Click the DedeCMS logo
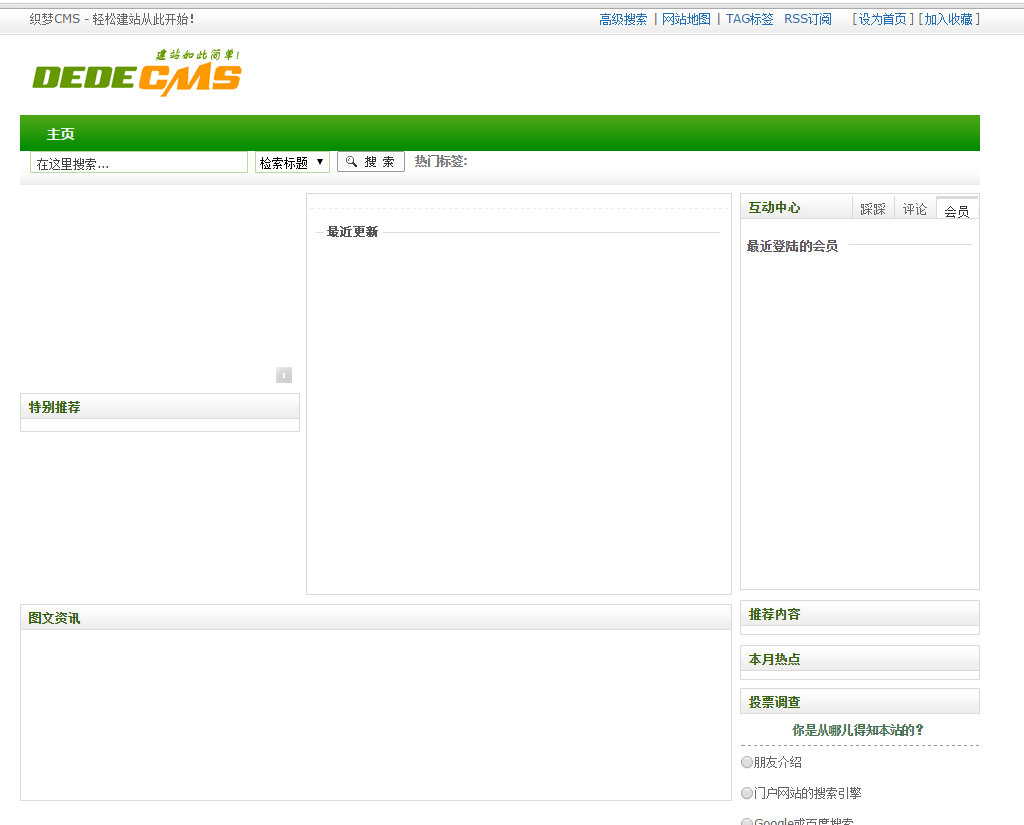1024x825 pixels. (137, 74)
